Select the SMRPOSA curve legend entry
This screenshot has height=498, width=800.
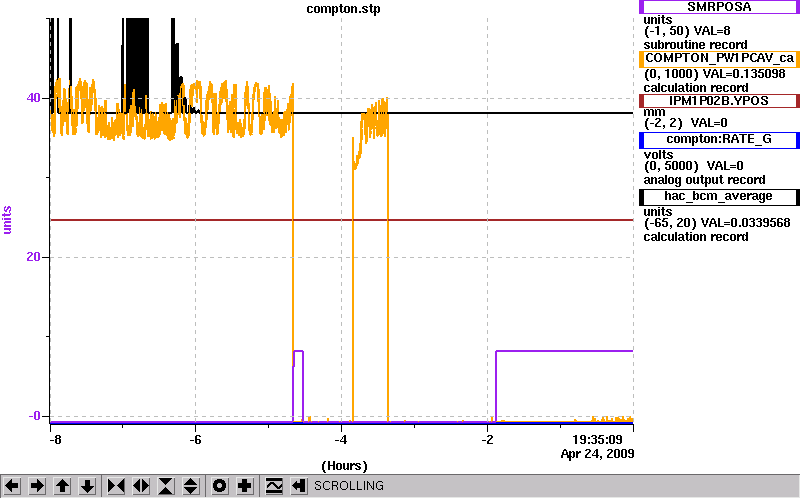click(x=719, y=7)
